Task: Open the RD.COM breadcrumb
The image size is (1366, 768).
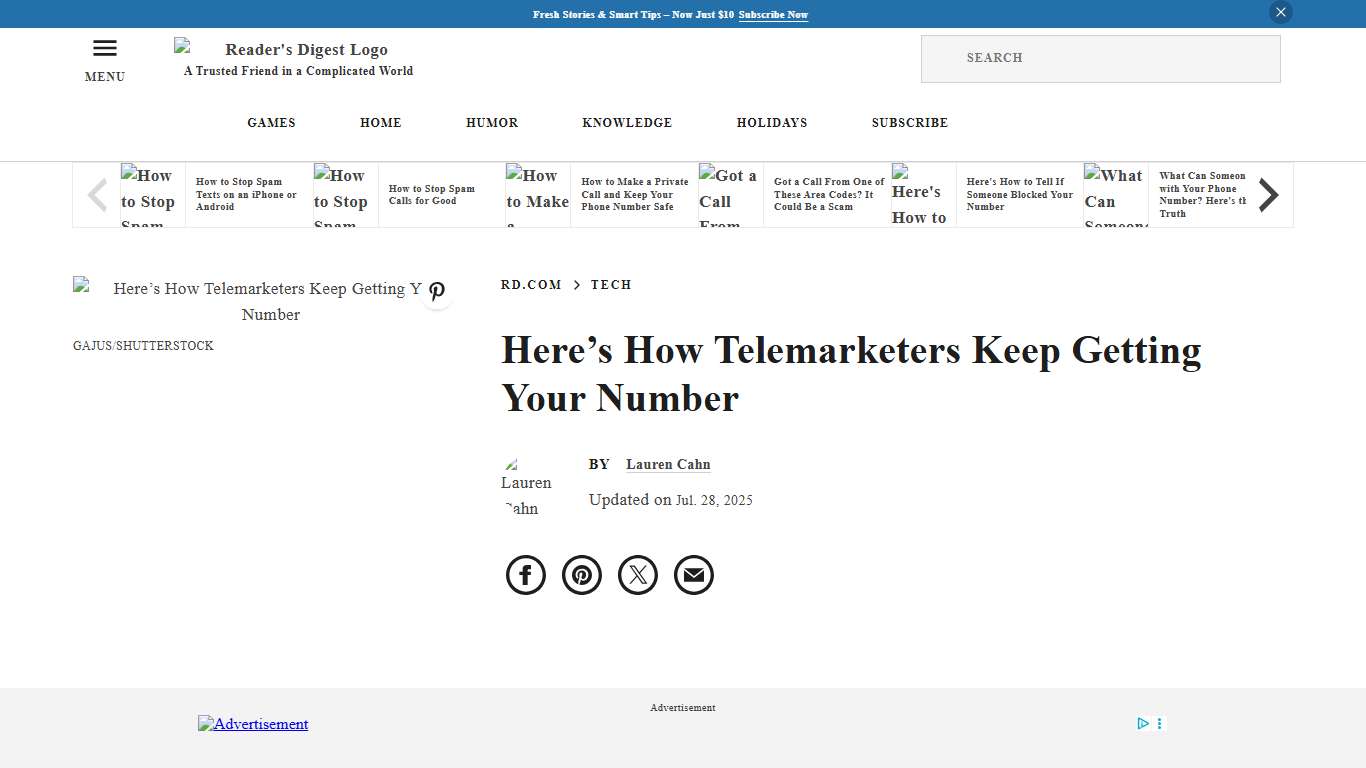Action: pos(531,285)
